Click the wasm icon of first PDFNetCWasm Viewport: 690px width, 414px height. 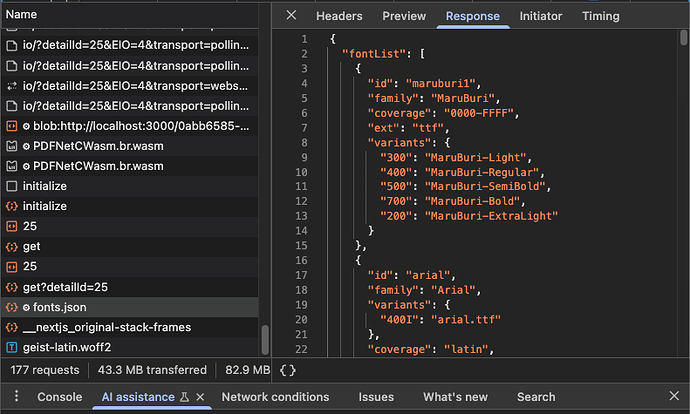[11, 146]
